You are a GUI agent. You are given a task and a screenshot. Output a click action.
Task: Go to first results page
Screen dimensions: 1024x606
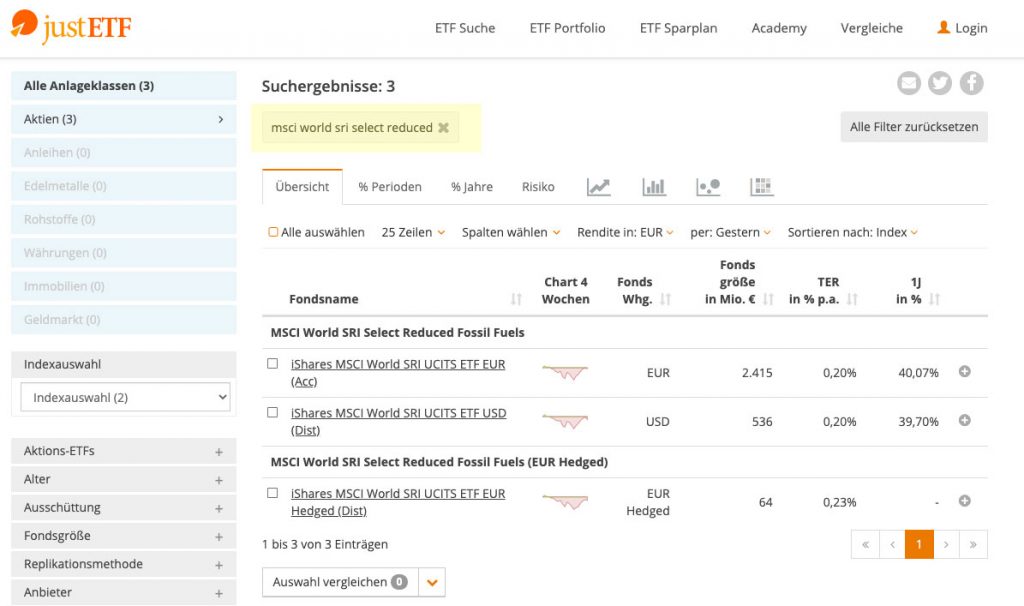coord(865,544)
